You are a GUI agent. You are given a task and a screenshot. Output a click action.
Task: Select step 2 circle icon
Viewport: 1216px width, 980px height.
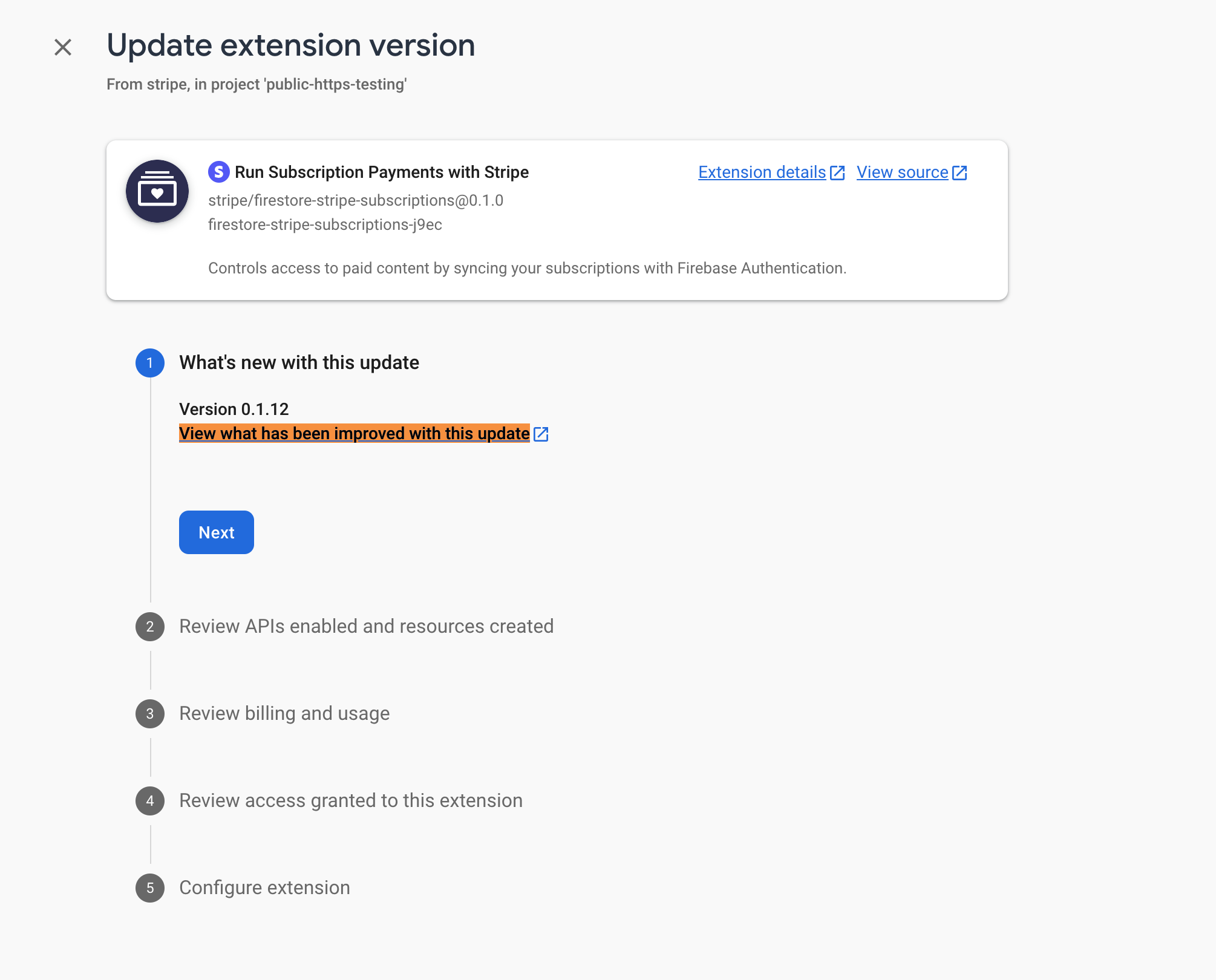click(149, 627)
